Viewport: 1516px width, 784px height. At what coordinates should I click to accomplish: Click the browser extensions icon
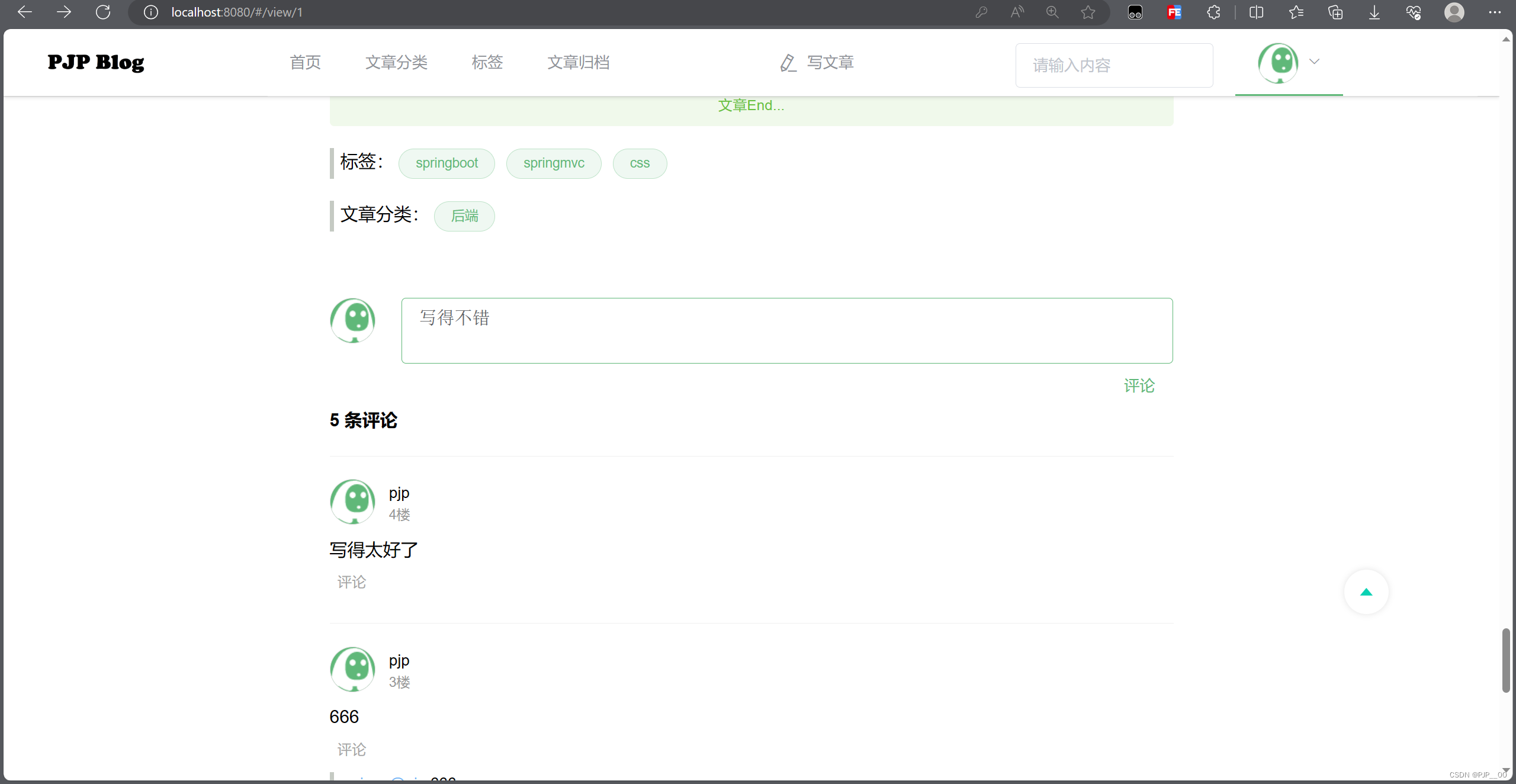(x=1214, y=12)
